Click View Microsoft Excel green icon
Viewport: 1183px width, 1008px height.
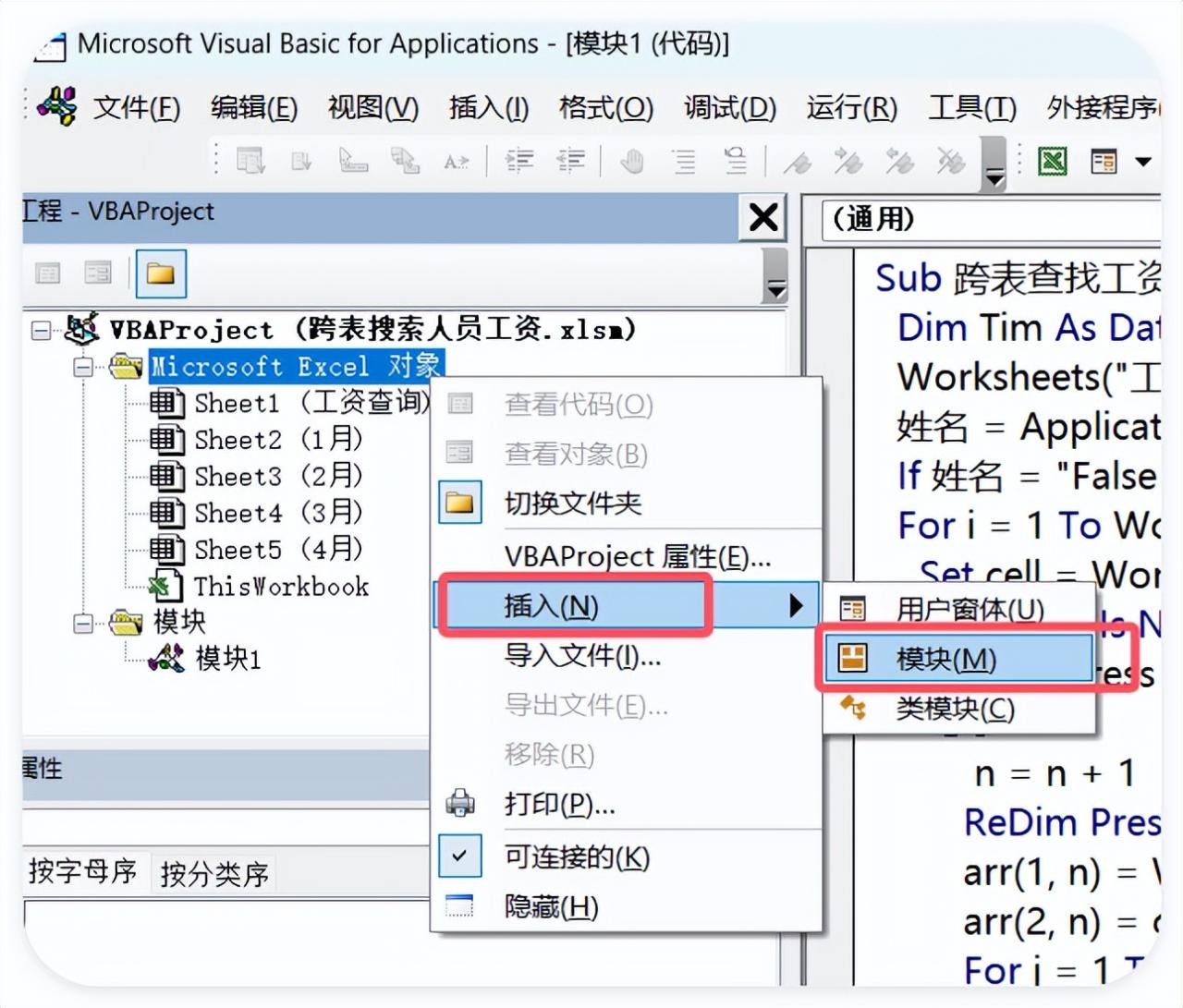coord(1053,162)
